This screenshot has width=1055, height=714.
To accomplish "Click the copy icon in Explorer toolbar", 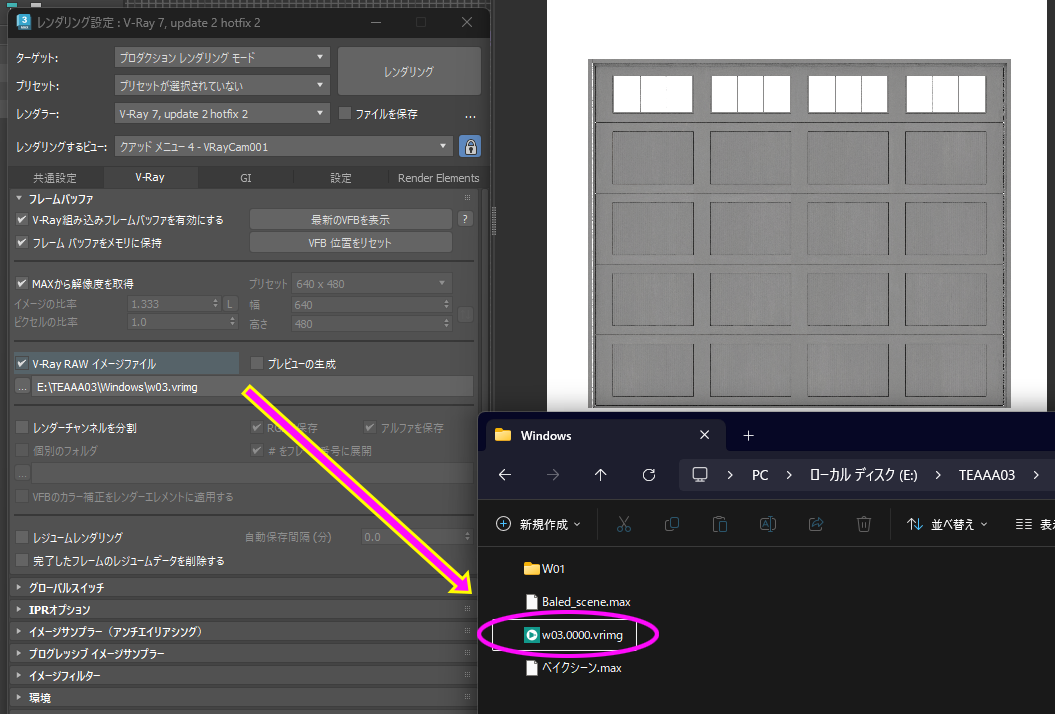I will tap(672, 524).
